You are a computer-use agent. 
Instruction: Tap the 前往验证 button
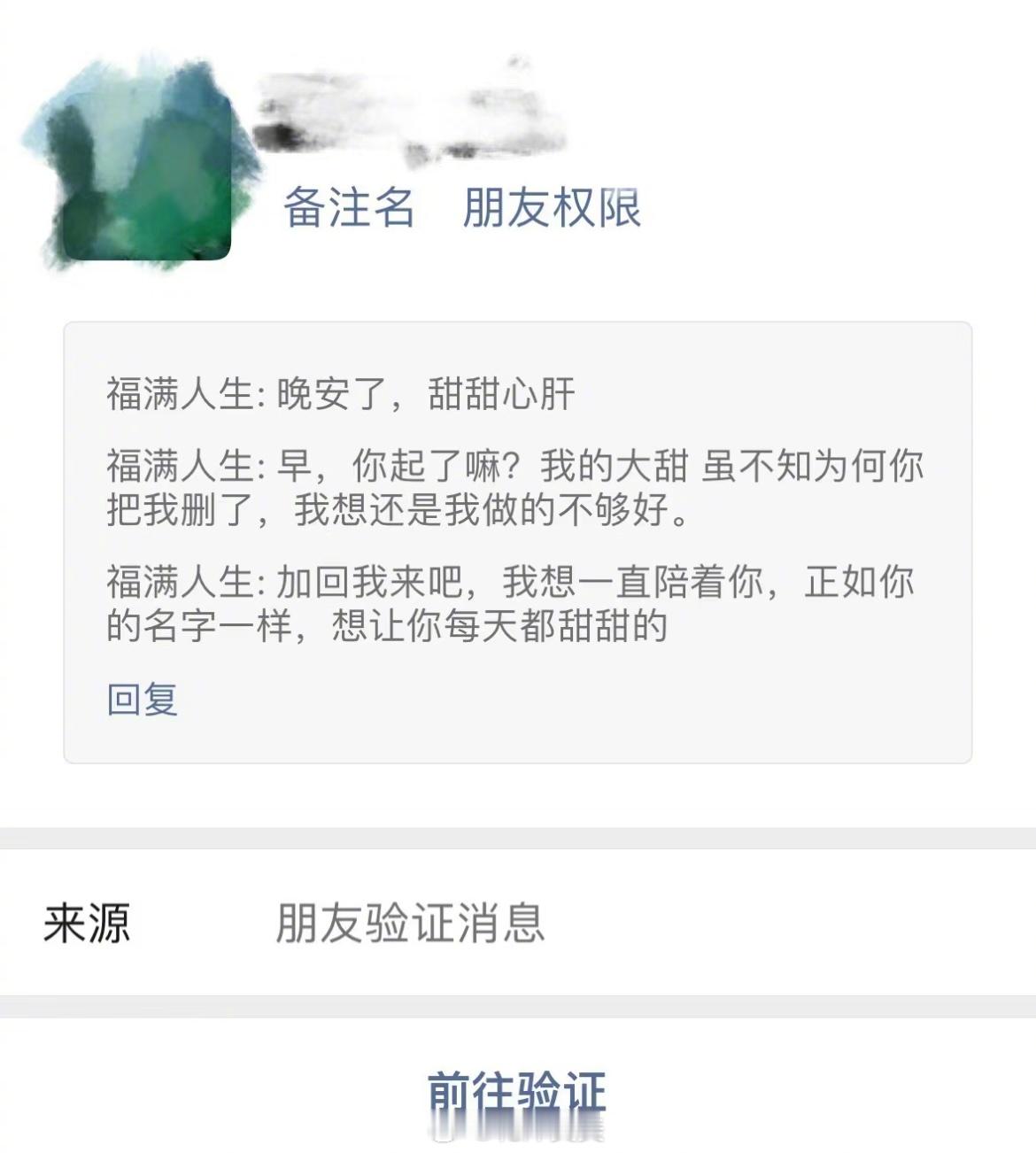click(517, 1092)
